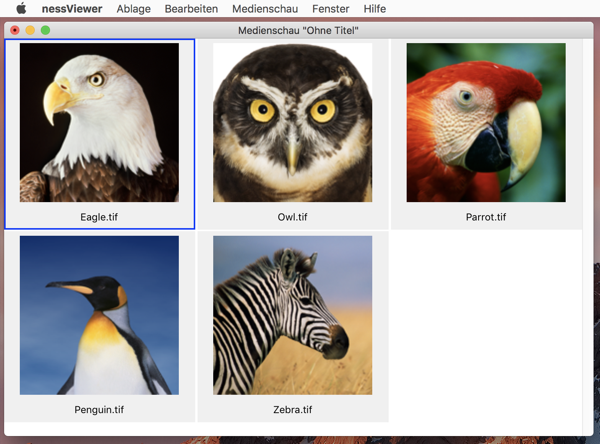Click the Eagle.tif file name
600x444 pixels.
pyautogui.click(x=99, y=217)
